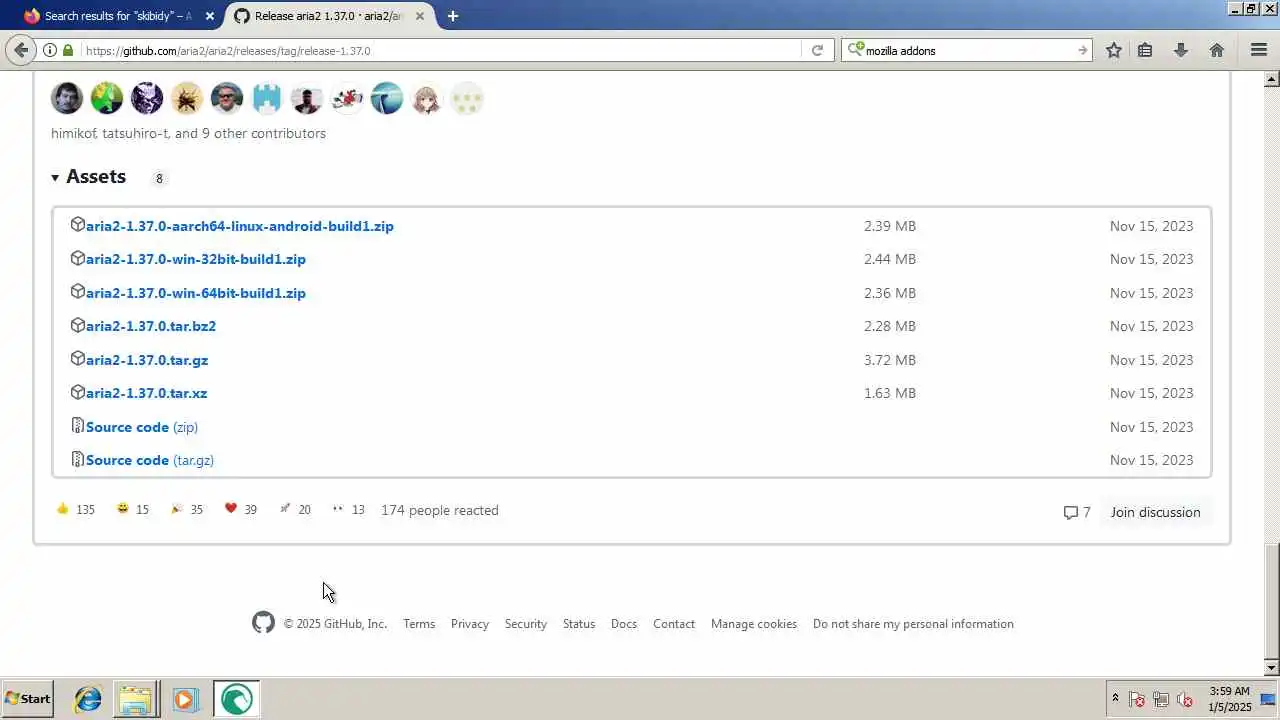Download aria2-1.37.0-win-32bit-build1.zip
The image size is (1280, 720).
(196, 259)
